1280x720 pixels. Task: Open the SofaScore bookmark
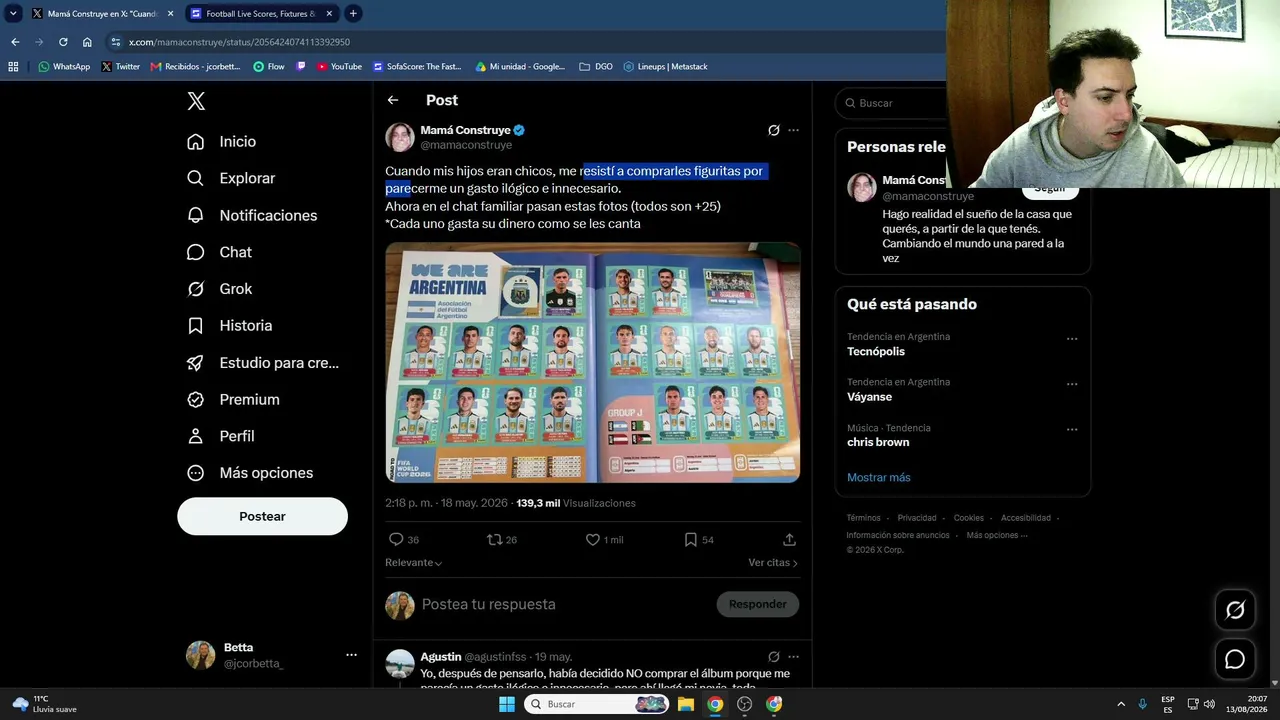point(417,67)
